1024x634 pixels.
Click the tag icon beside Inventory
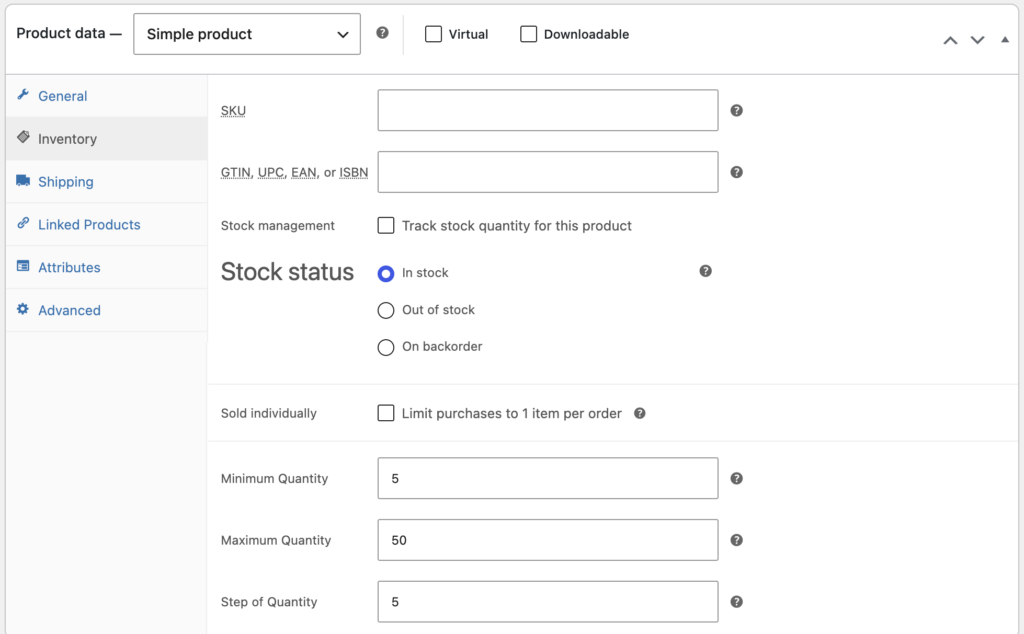pyautogui.click(x=23, y=137)
